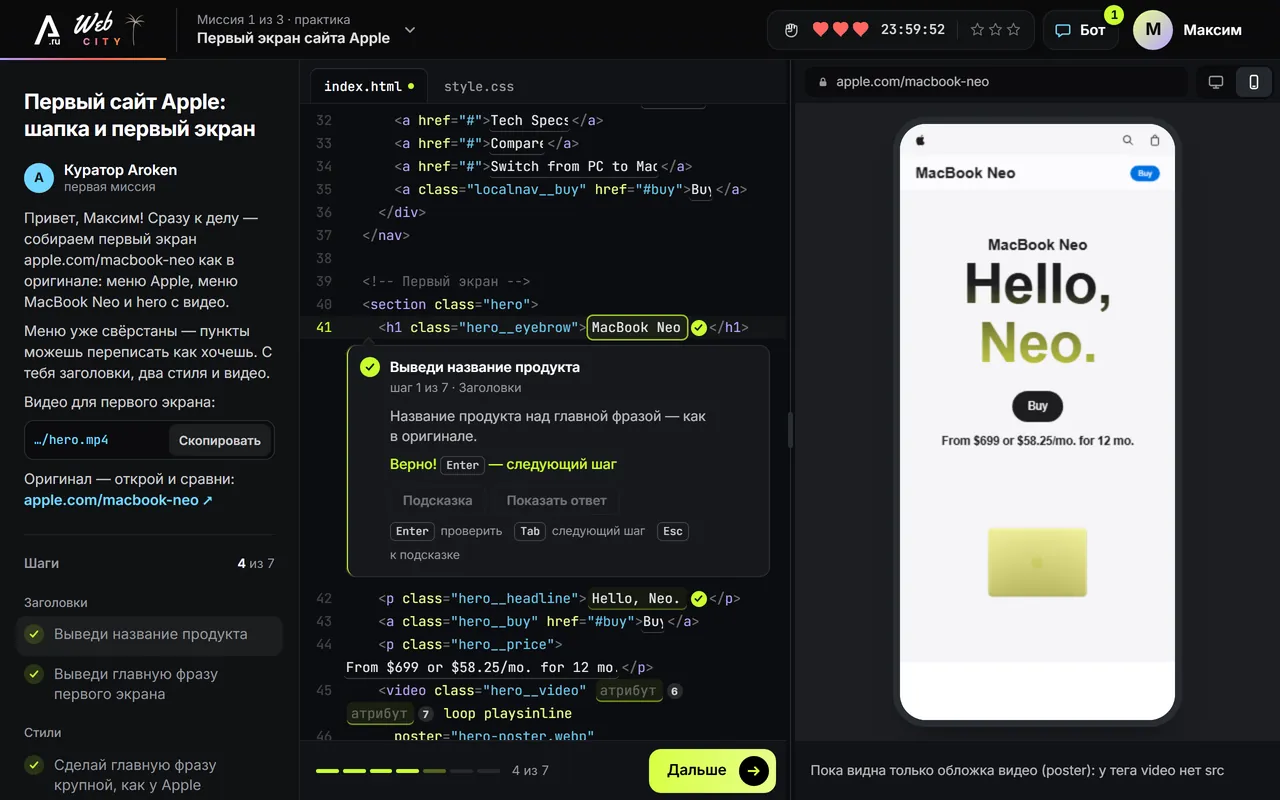1280x800 pixels.
Task: Click the 'Стили' section label in steps
Action: (x=43, y=733)
